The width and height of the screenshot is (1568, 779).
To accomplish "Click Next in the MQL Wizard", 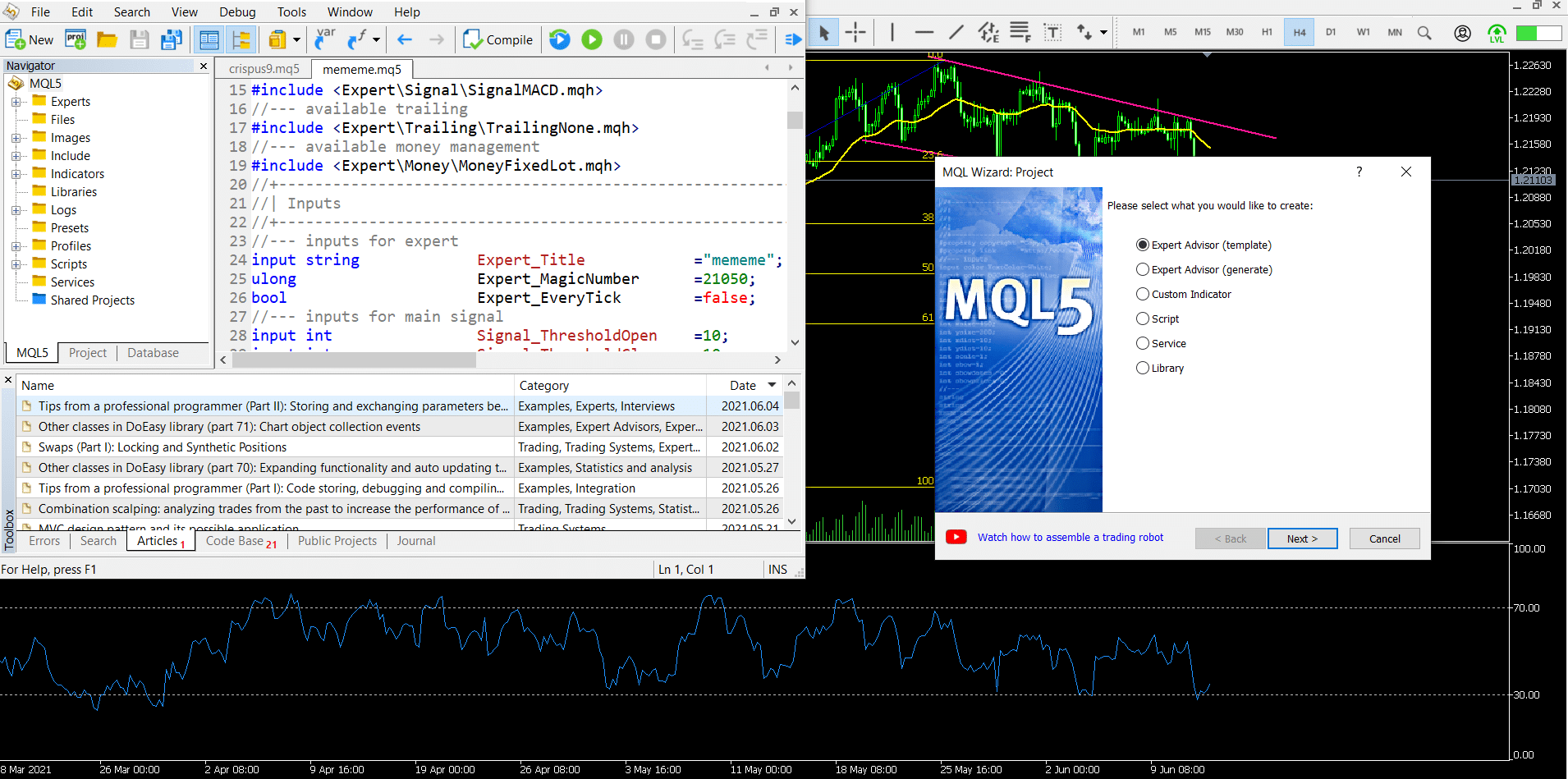I will click(1302, 538).
